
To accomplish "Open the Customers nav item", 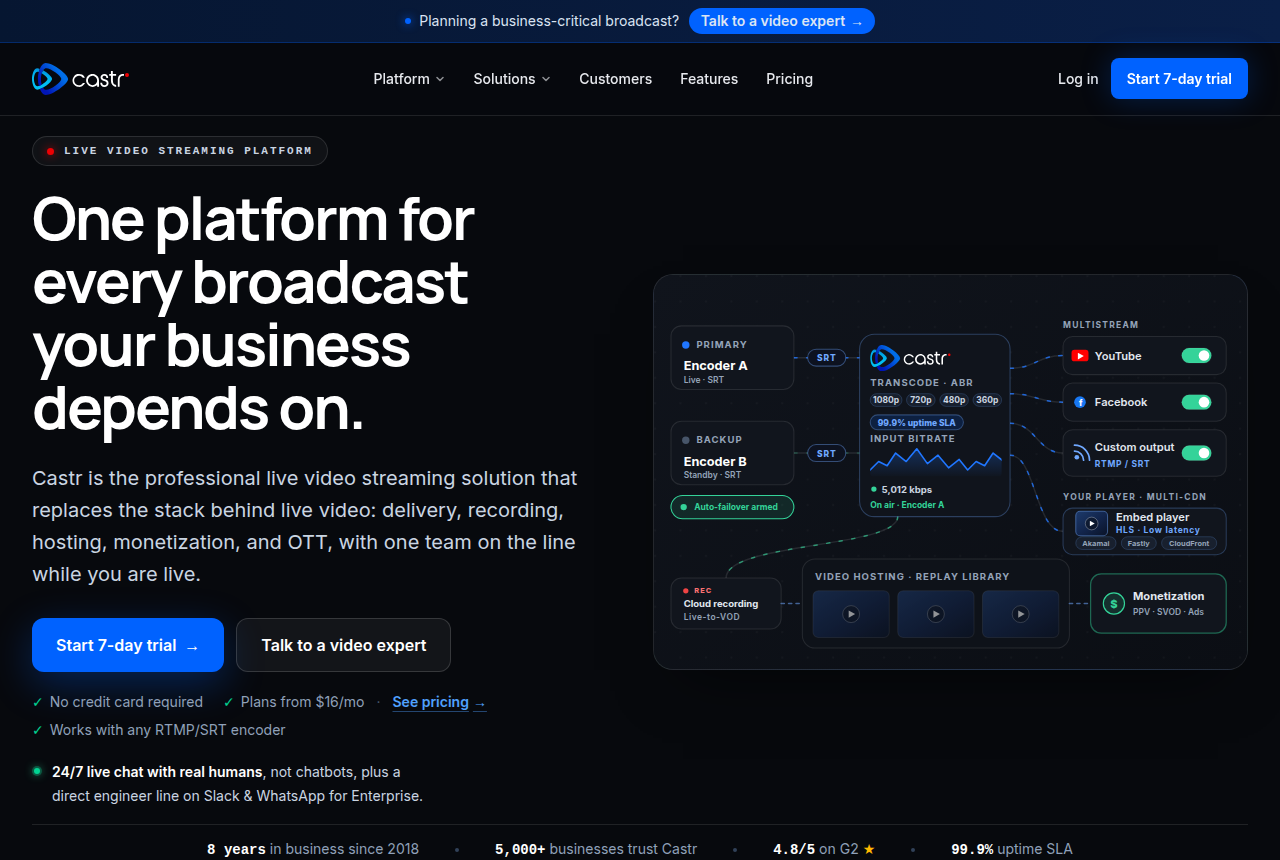I will pyautogui.click(x=615, y=79).
